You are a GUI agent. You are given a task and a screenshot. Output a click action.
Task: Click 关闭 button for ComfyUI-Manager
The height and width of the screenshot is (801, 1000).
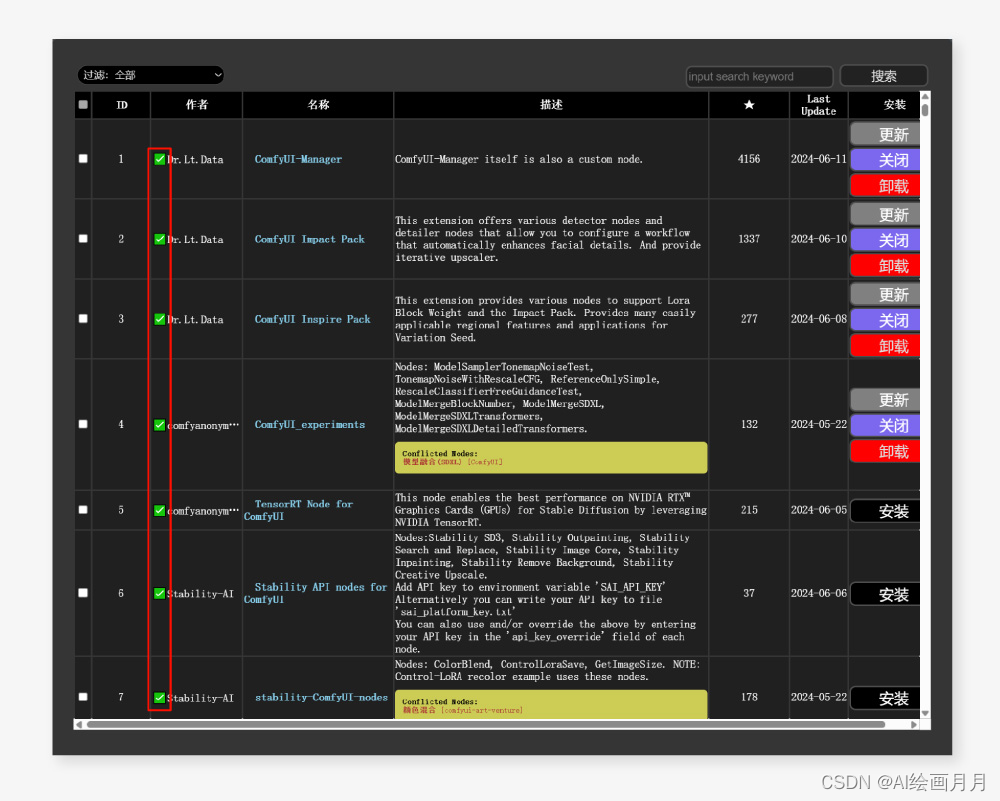[885, 160]
